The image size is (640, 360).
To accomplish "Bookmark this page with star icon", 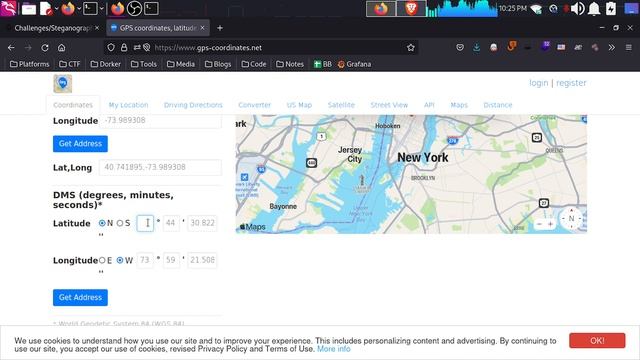I will 411,47.
